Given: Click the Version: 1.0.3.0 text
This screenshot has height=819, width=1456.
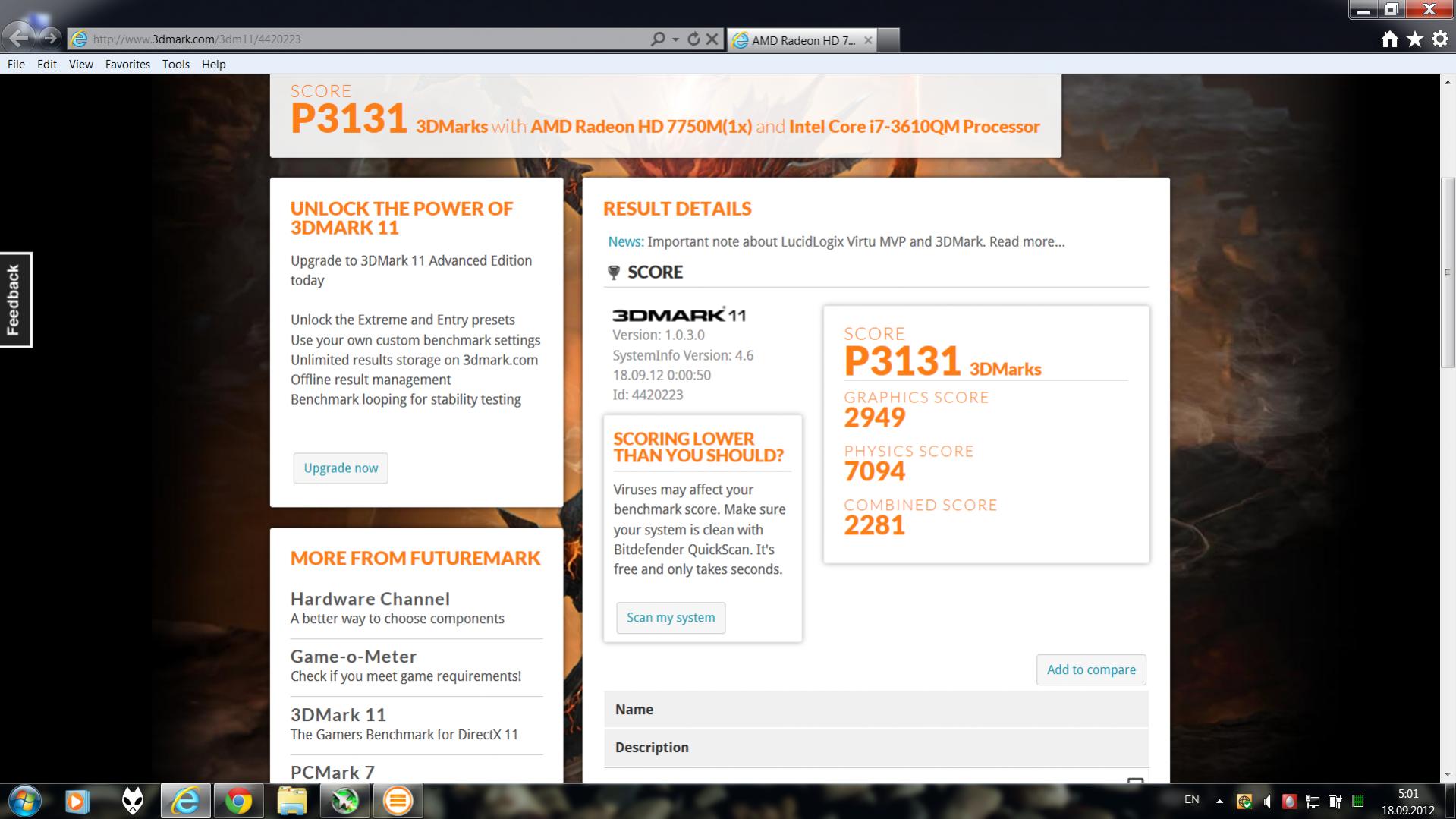Looking at the screenshot, I should pyautogui.click(x=659, y=335).
